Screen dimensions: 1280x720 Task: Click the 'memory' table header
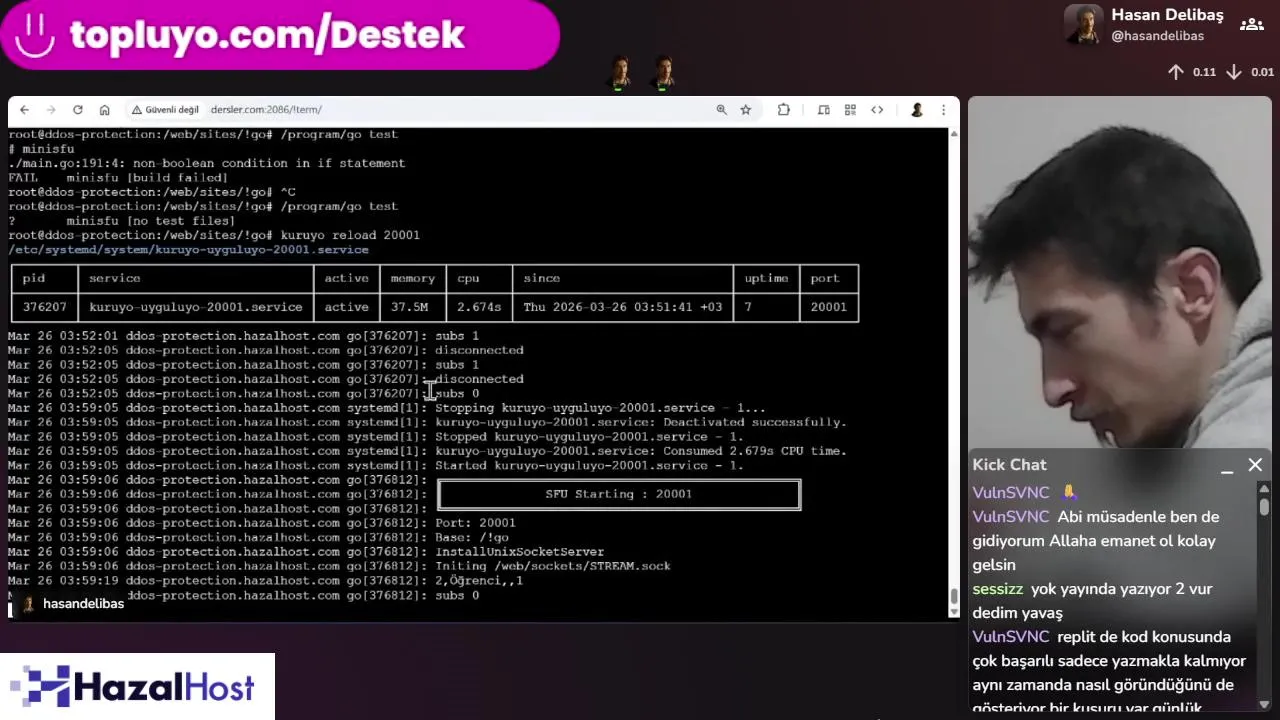(x=413, y=278)
